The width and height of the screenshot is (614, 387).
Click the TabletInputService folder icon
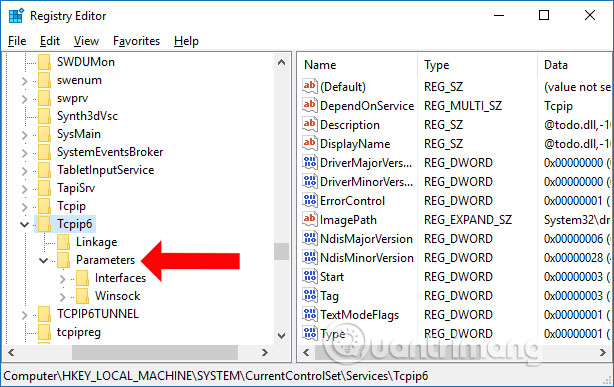coord(44,170)
